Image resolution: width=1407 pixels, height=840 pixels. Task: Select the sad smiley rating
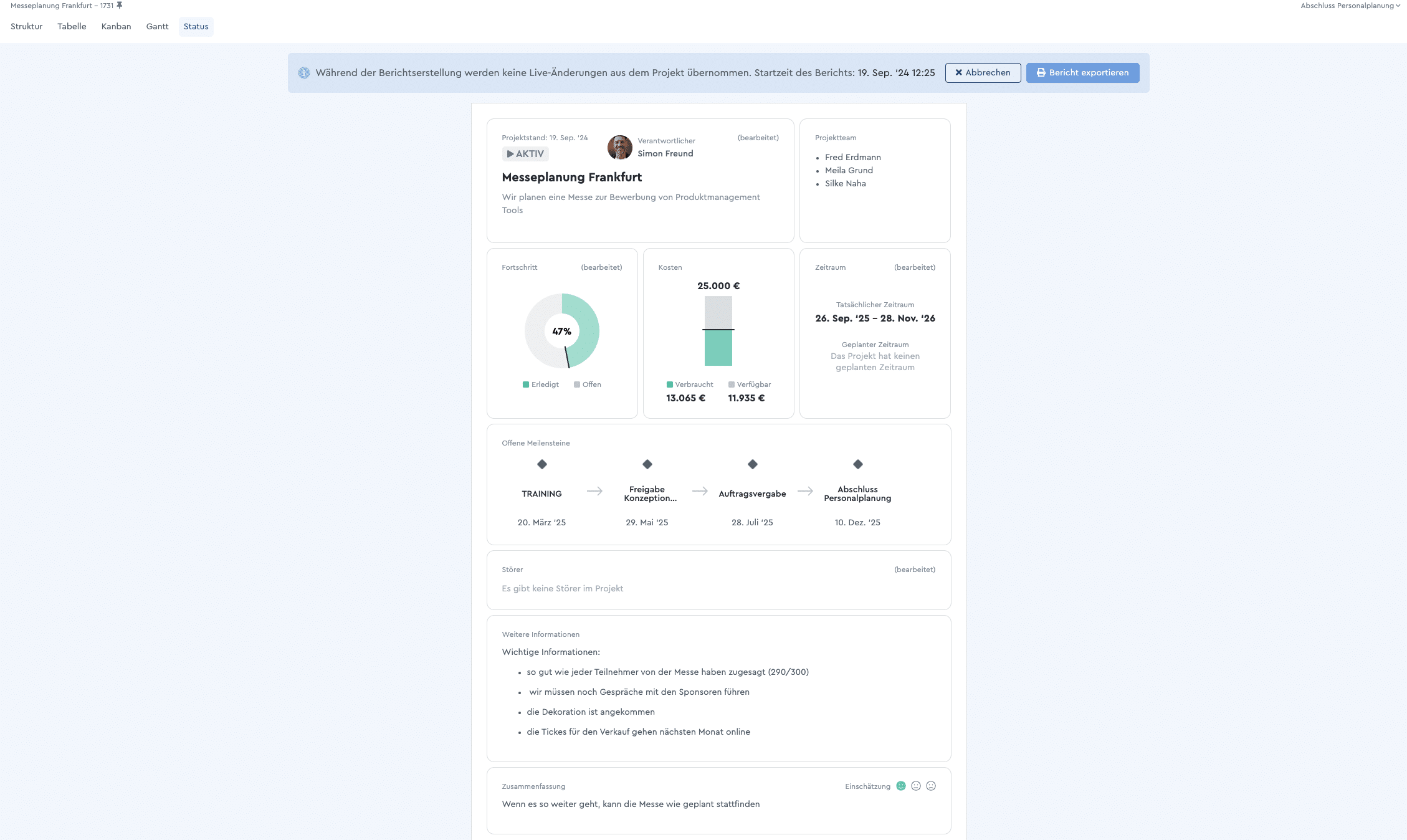click(x=931, y=786)
